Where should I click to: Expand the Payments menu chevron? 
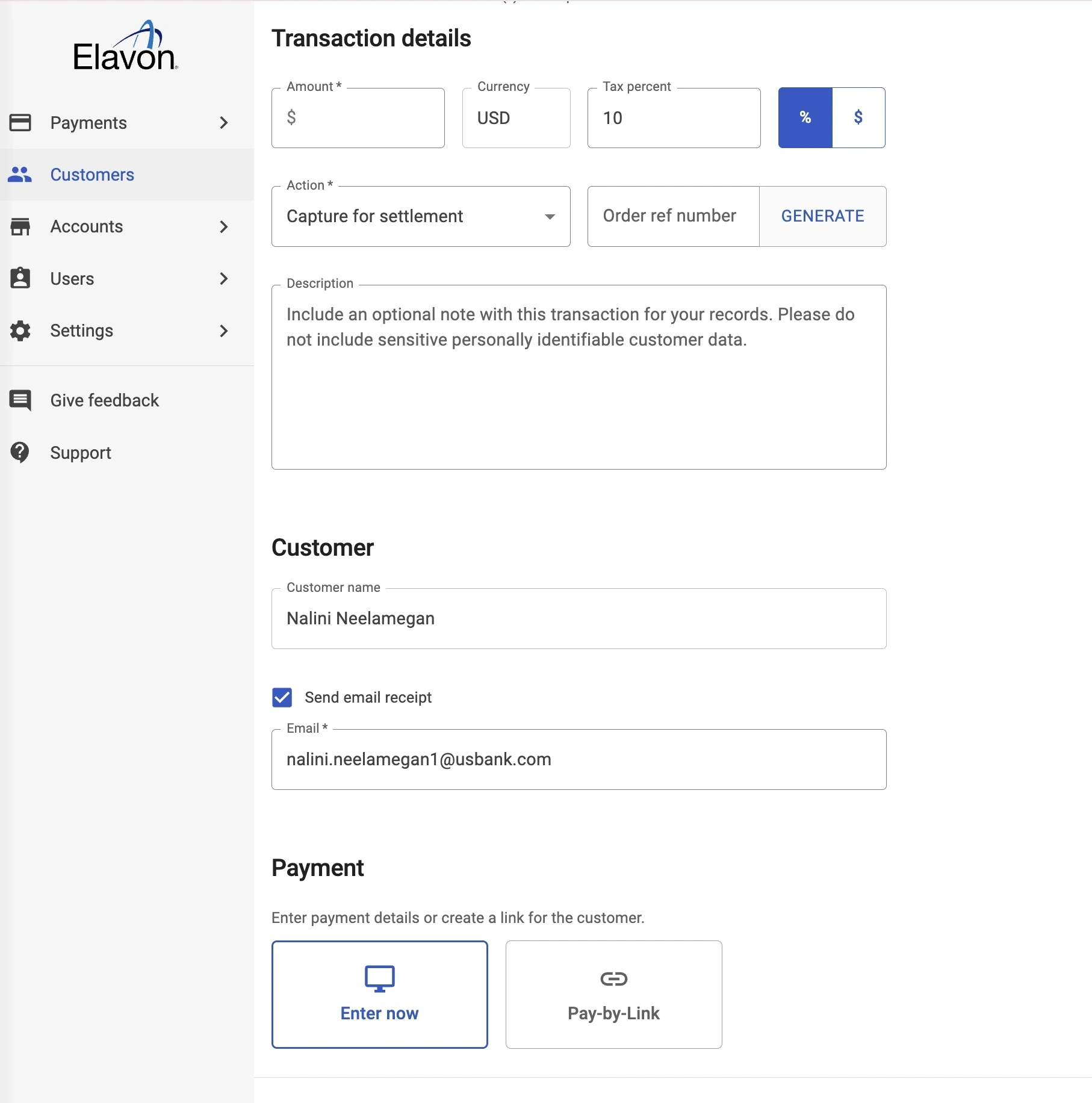[x=224, y=123]
